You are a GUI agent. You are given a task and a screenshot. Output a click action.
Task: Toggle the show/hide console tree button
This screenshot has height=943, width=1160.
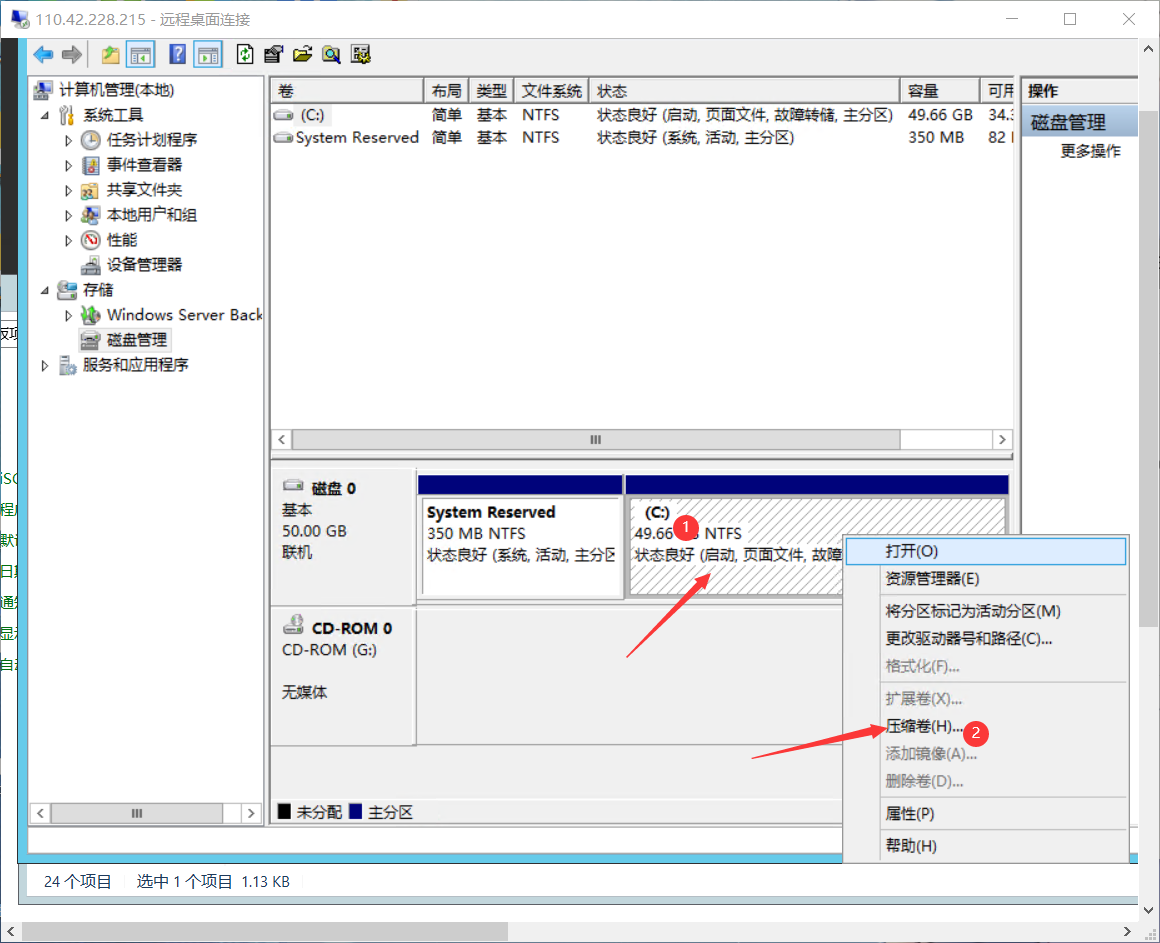(140, 54)
